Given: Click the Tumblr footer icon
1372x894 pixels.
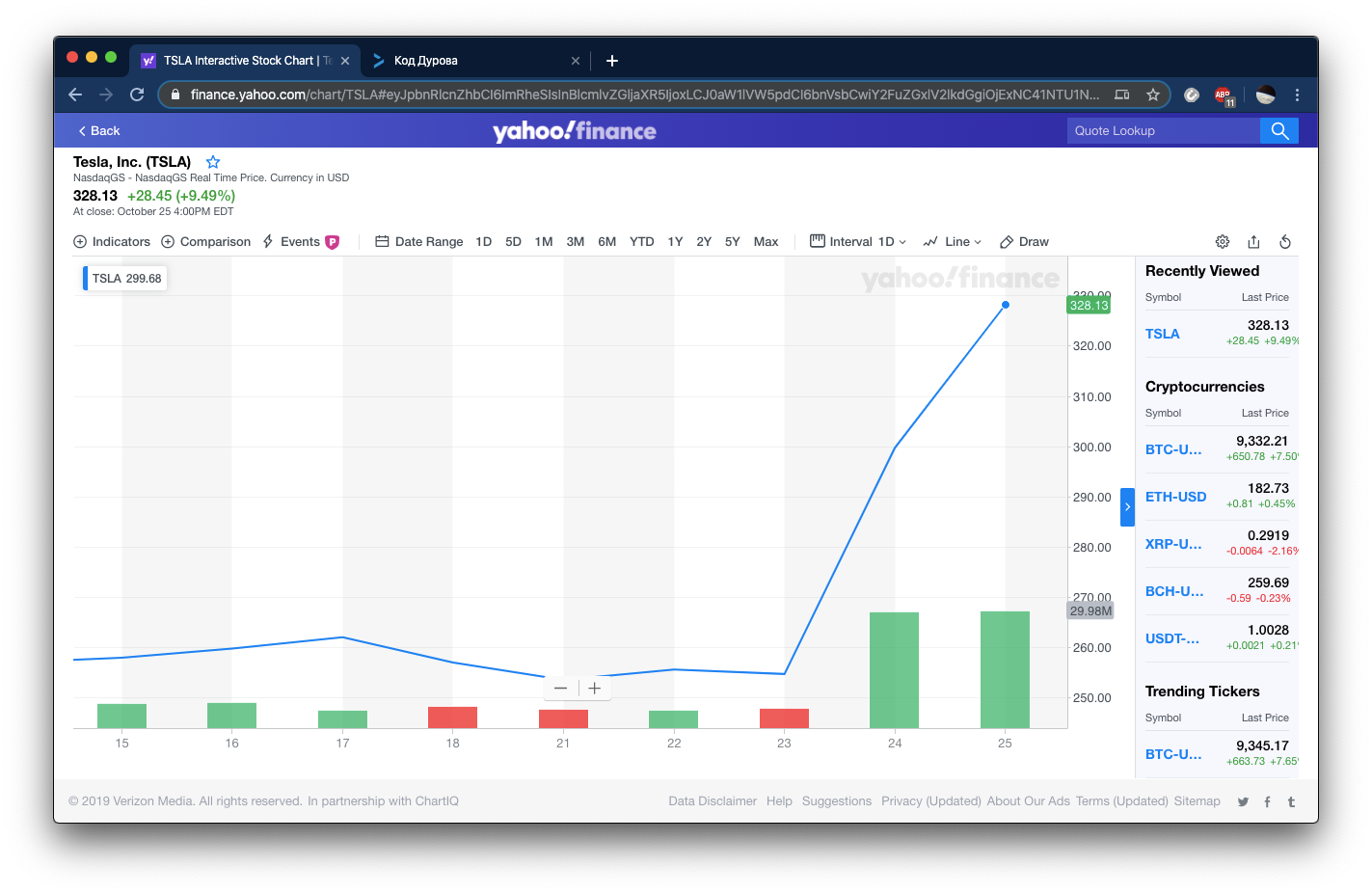Looking at the screenshot, I should [1291, 802].
